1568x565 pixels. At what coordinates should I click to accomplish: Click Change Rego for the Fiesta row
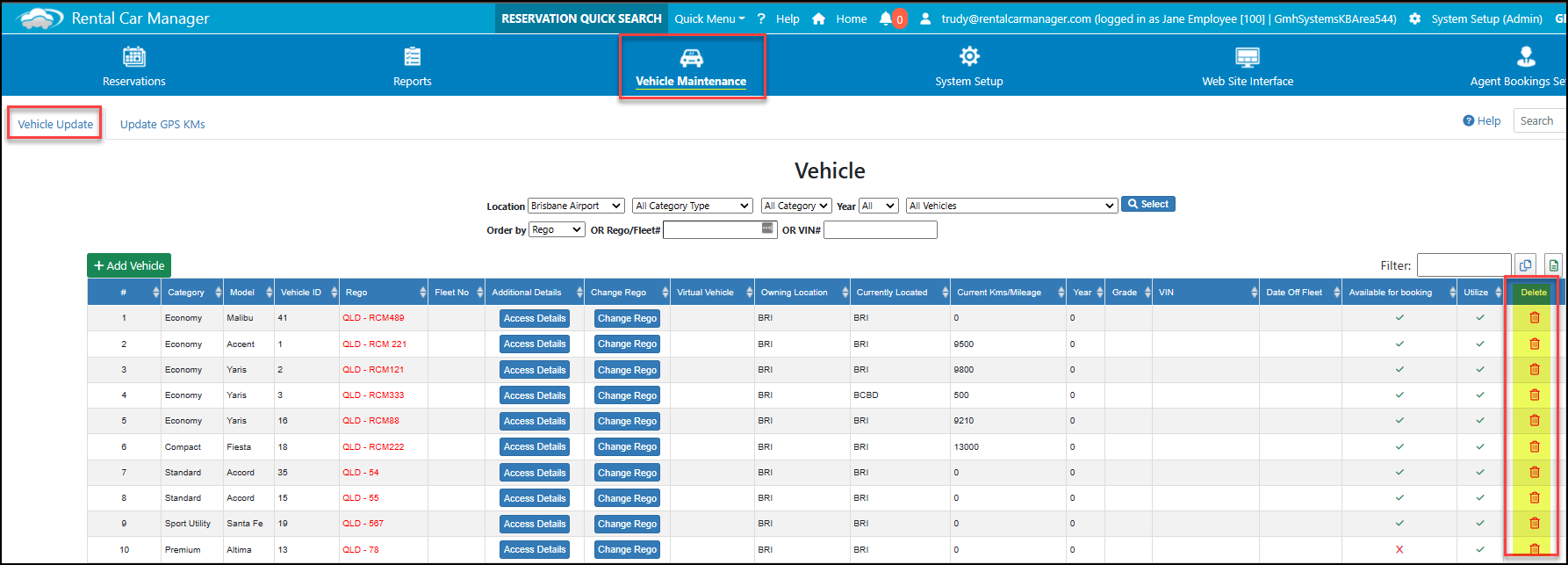point(627,446)
